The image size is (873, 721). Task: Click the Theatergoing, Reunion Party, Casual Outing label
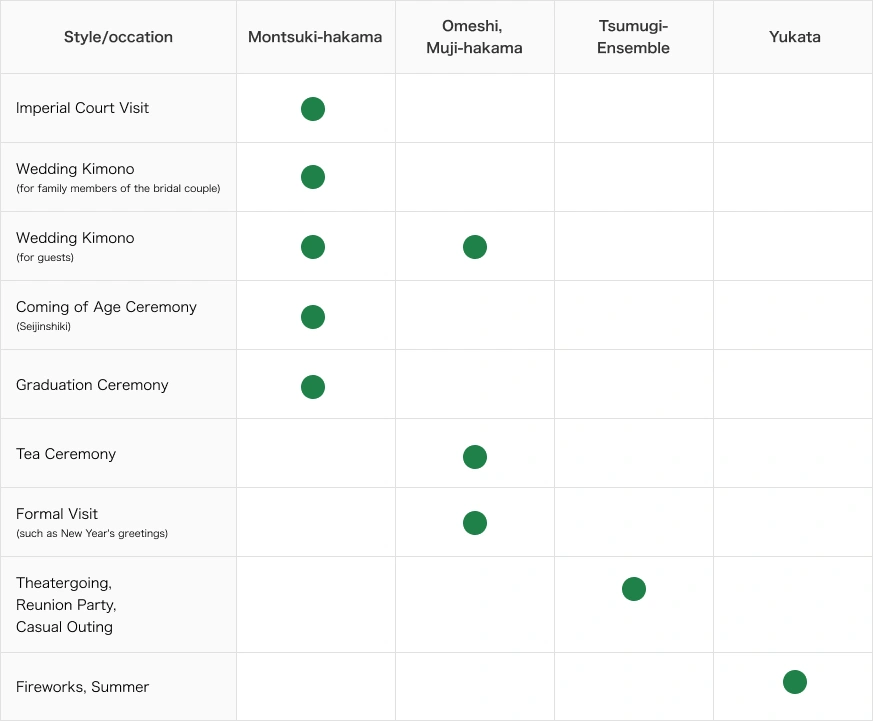[x=66, y=605]
